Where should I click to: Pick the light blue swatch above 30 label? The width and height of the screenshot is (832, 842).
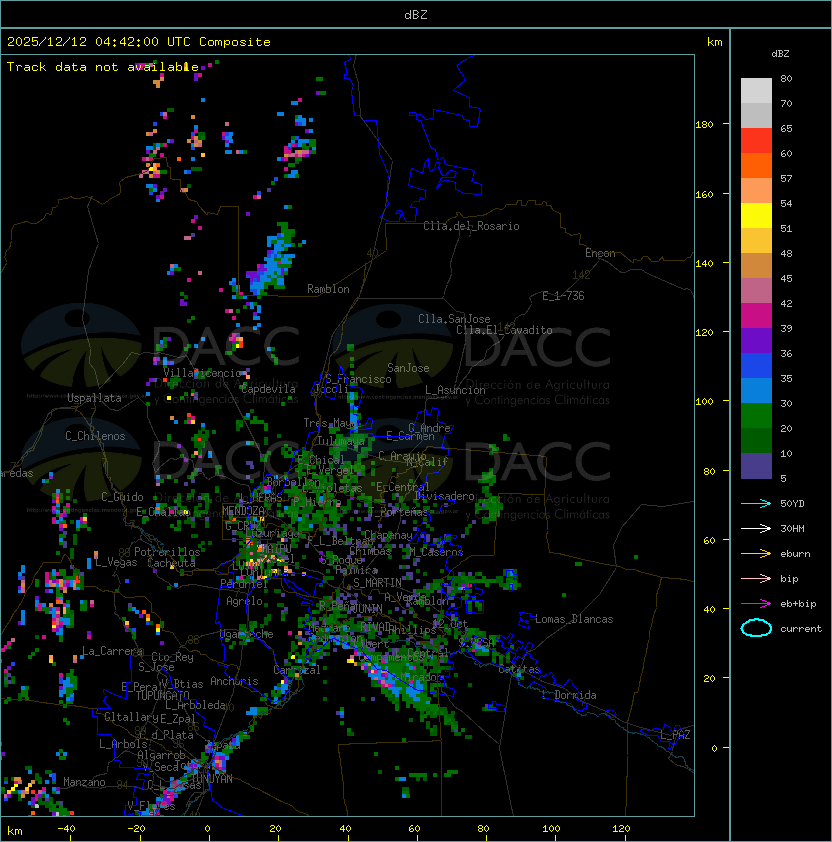756,390
